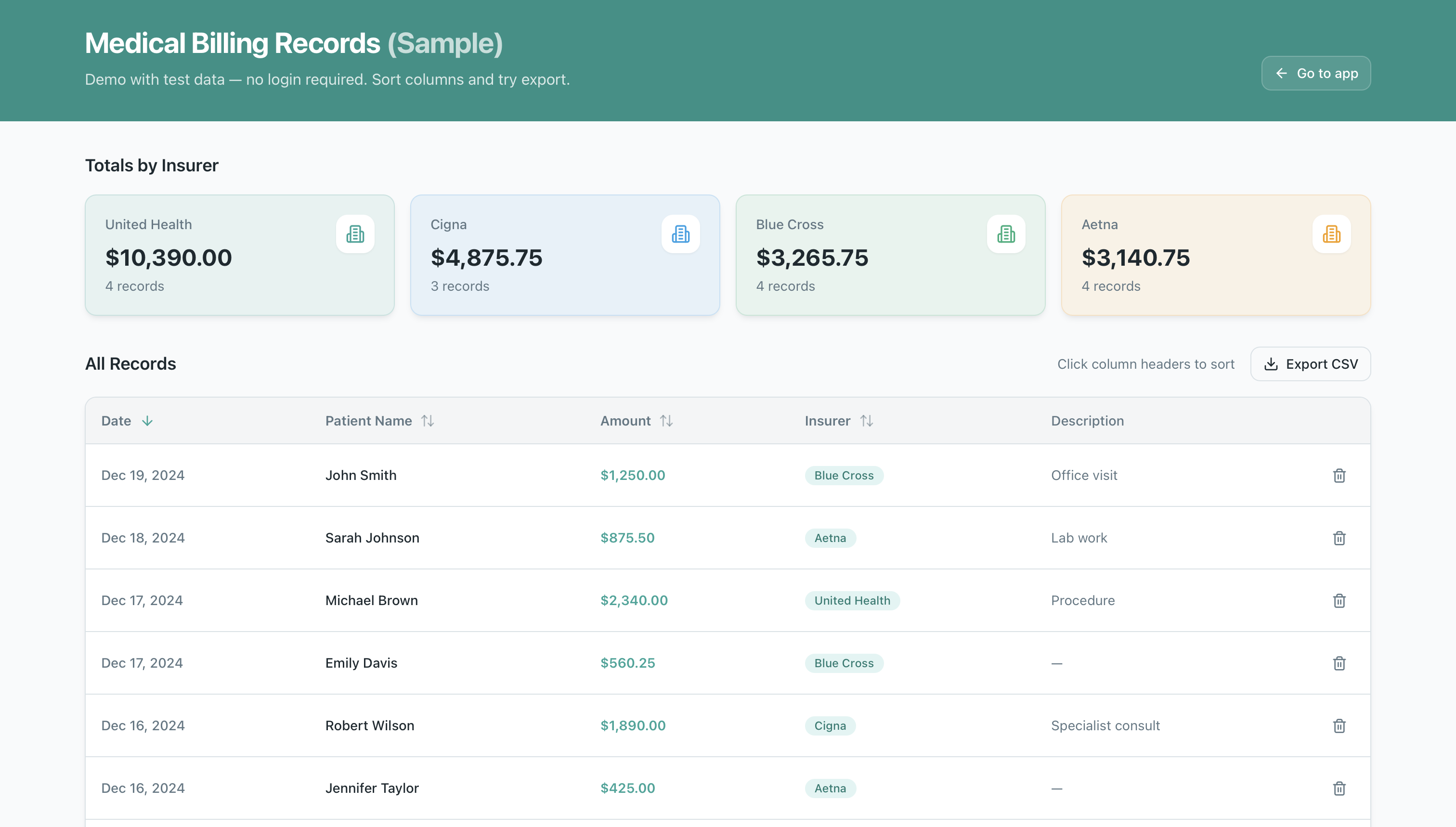Click the United Health building icon

click(x=355, y=233)
